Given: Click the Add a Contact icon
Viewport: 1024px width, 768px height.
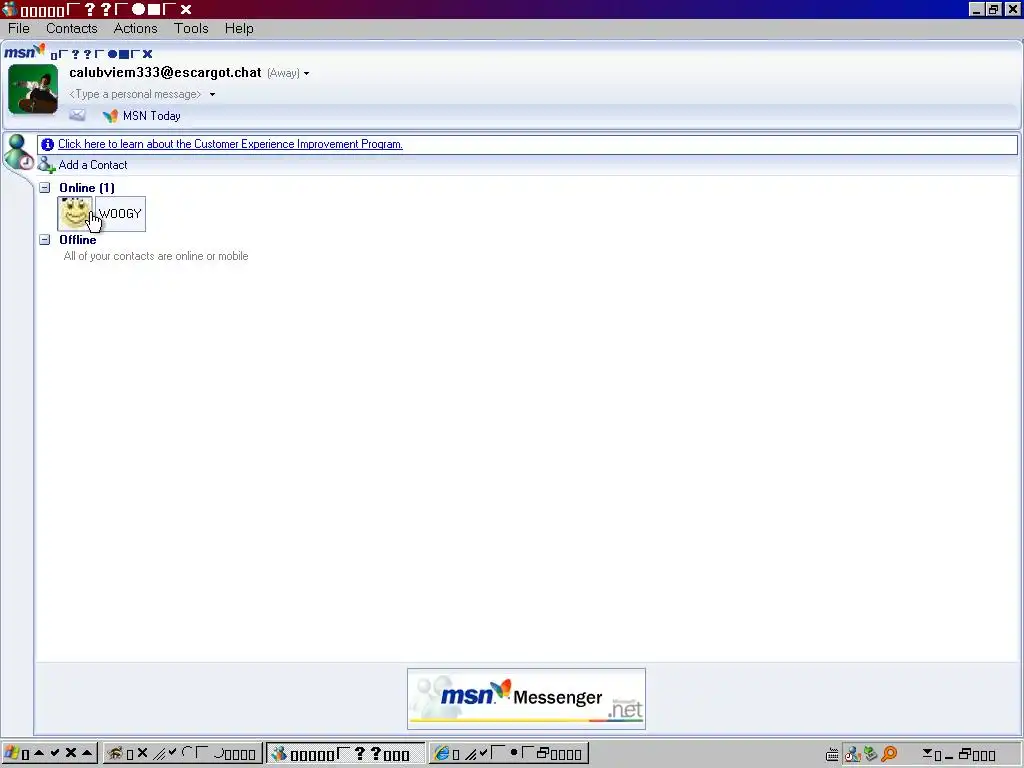Looking at the screenshot, I should point(46,165).
